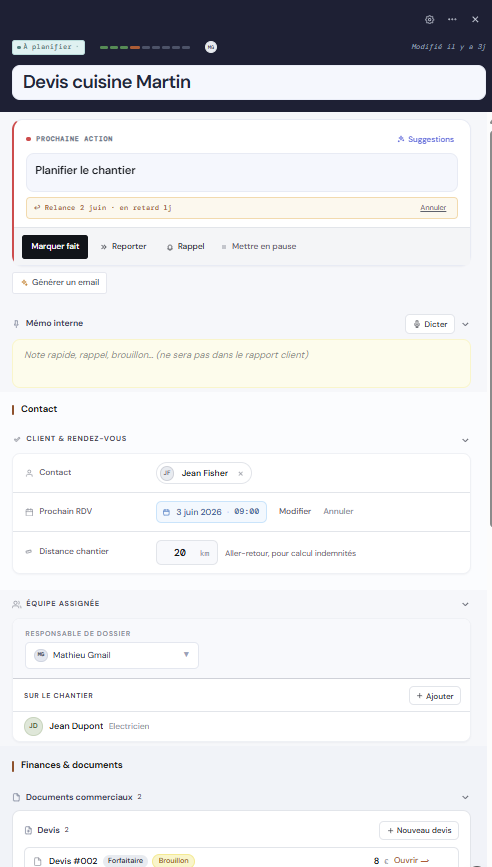
Task: Remove Jean Fisher contact with x icon
Action: tap(240, 473)
